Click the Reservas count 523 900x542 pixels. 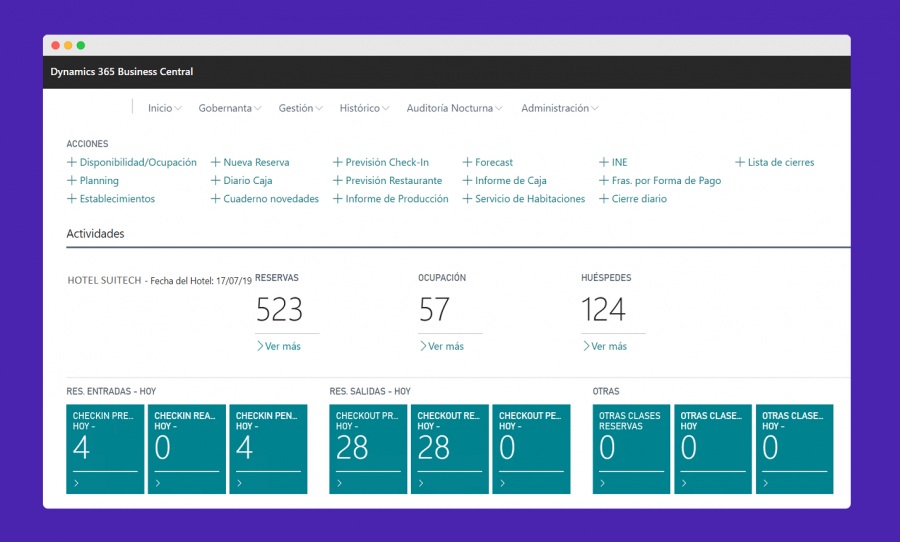279,309
